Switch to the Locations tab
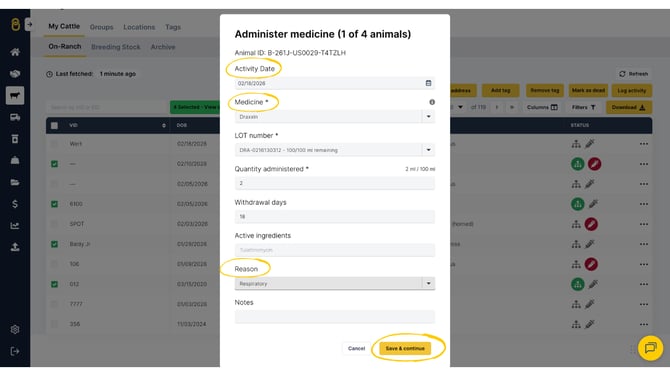670x376 pixels. click(x=139, y=27)
